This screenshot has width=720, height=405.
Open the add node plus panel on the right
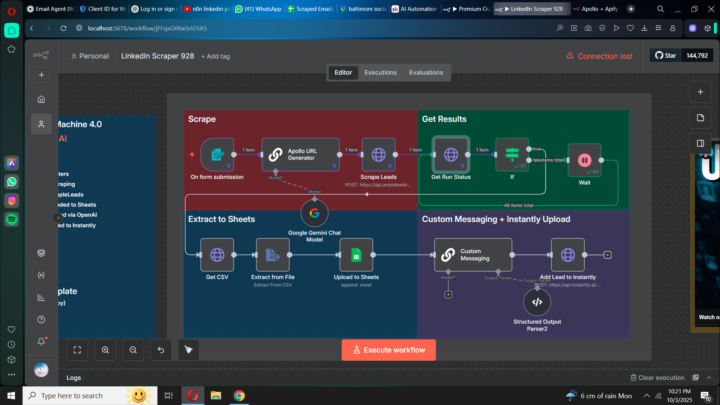(700, 92)
